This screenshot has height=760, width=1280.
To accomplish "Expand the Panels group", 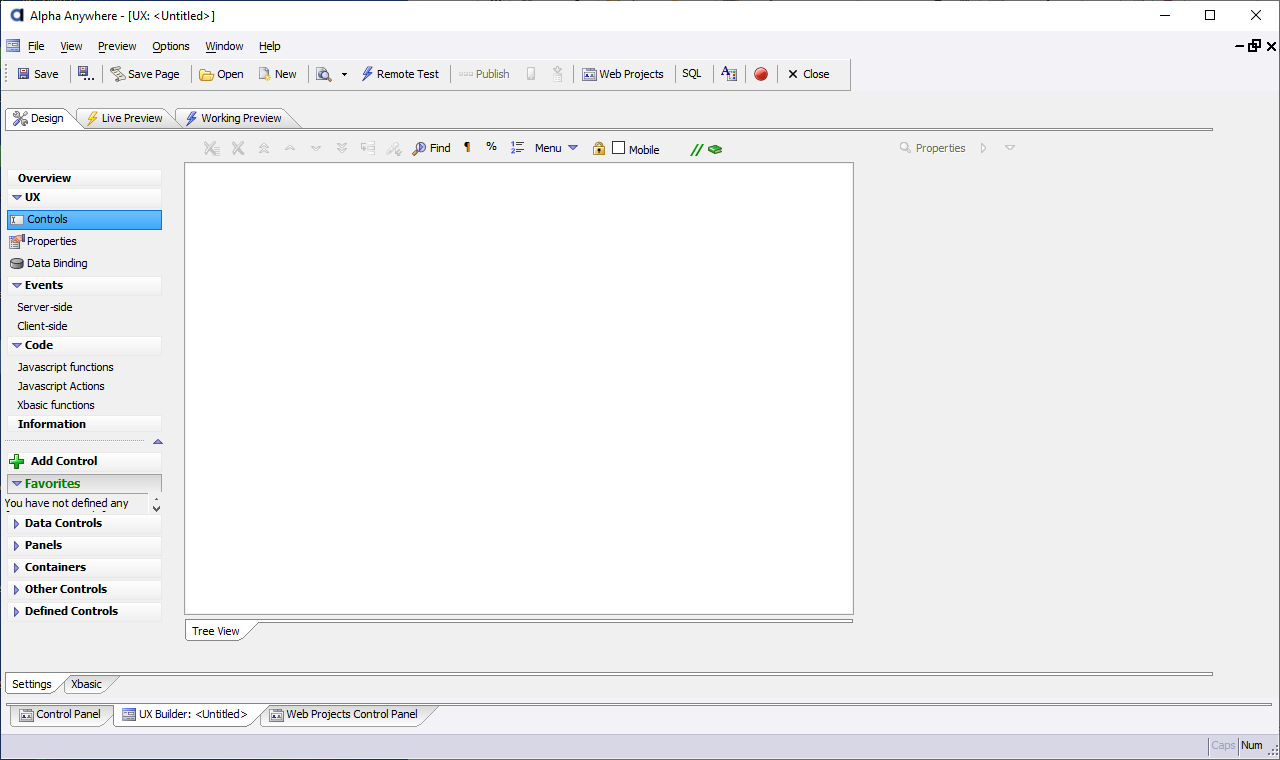I will click(x=16, y=546).
